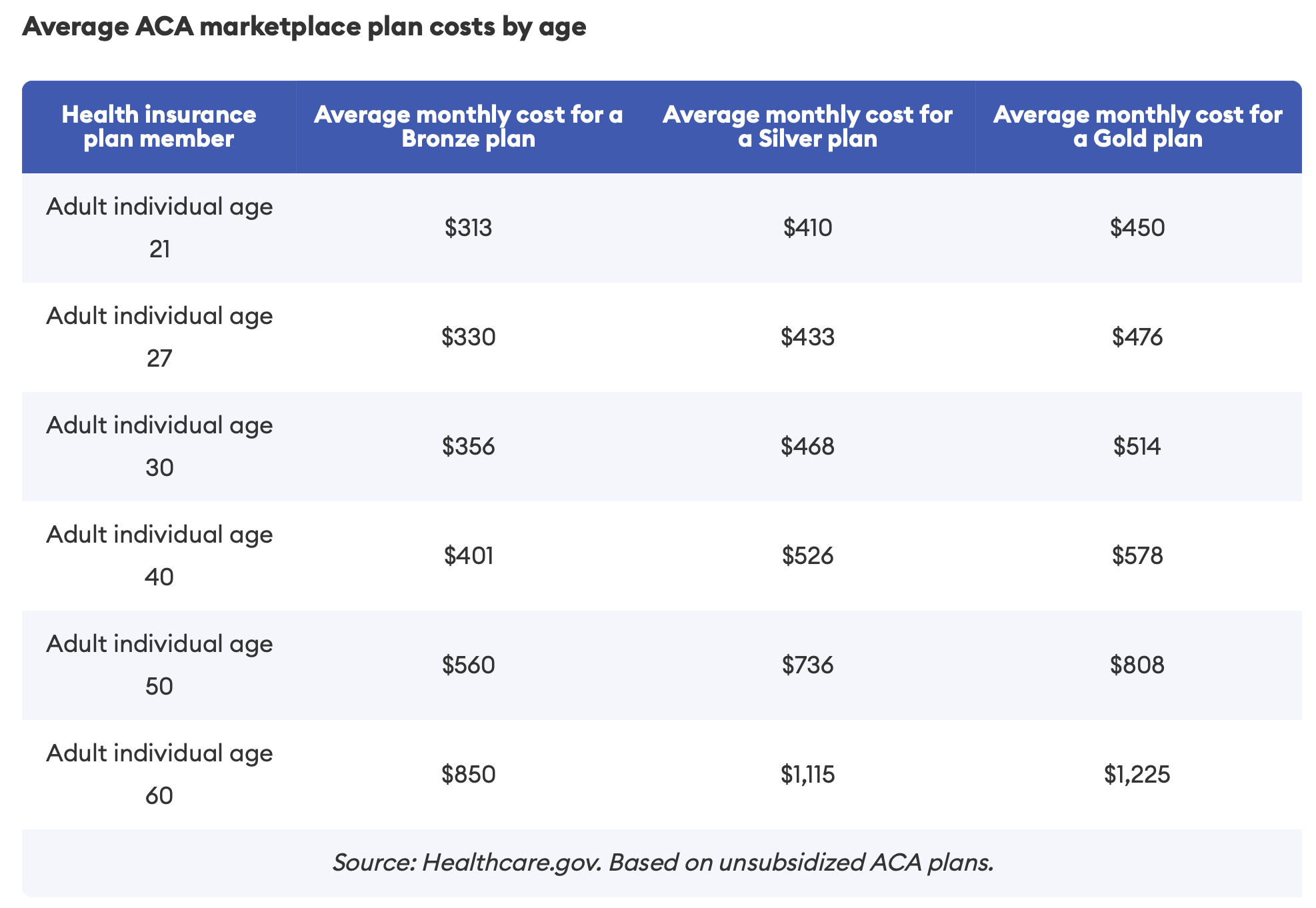The height and width of the screenshot is (908, 1316).
Task: Select the Adult individual age 40 row label
Action: pos(159,555)
